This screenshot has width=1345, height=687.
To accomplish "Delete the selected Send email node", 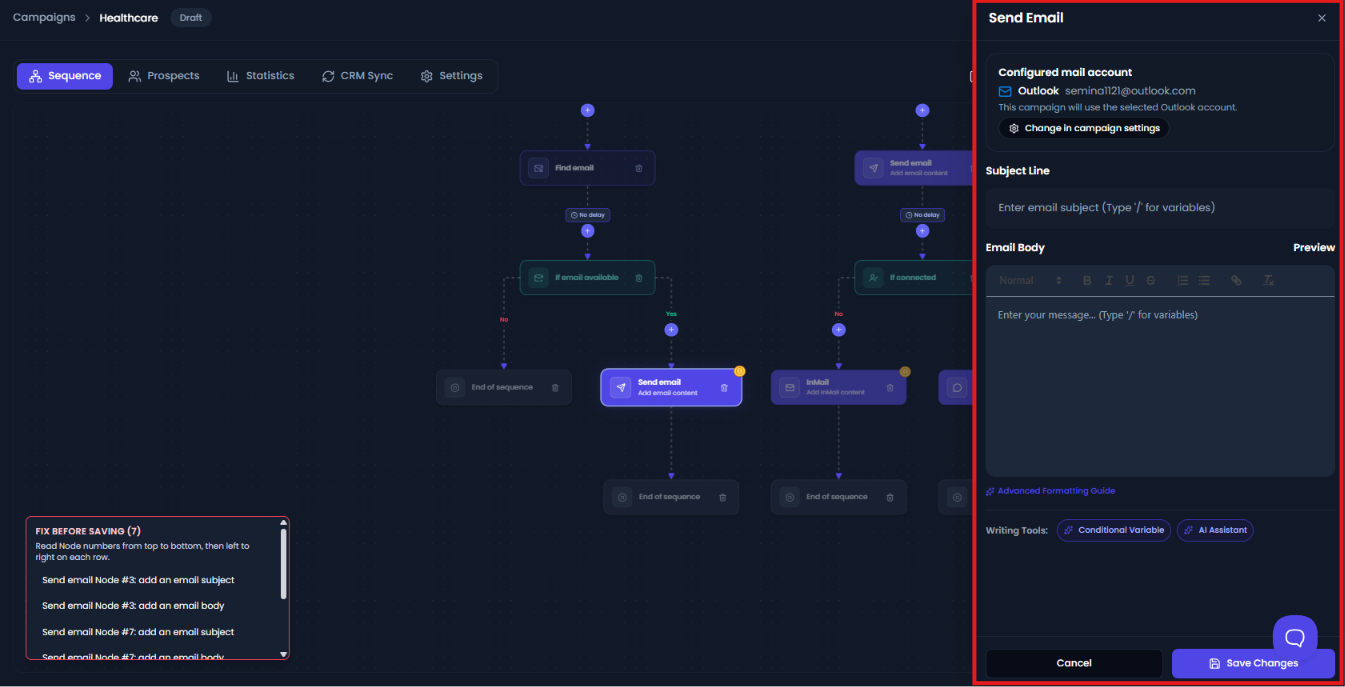I will (x=724, y=388).
